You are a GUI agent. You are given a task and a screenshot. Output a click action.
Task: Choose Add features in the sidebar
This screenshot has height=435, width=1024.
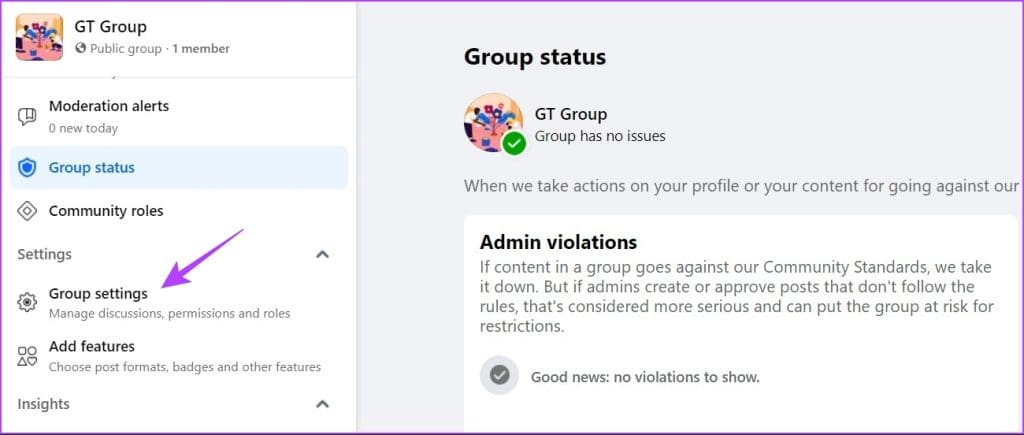92,347
